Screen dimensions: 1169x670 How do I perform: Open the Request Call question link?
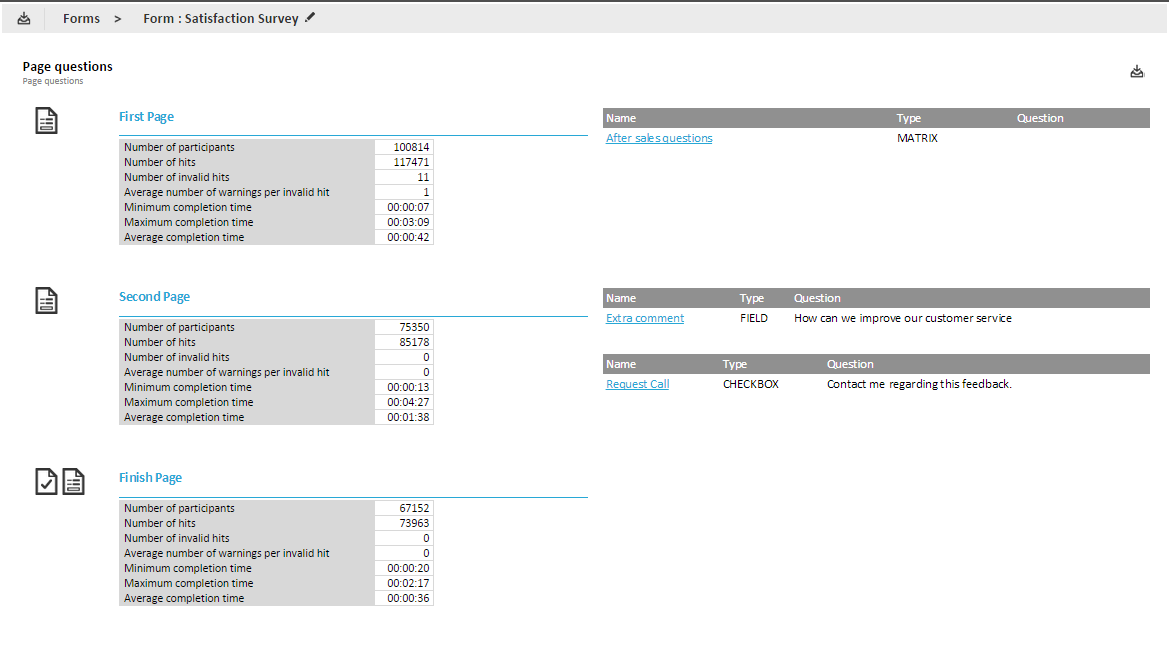pos(637,384)
